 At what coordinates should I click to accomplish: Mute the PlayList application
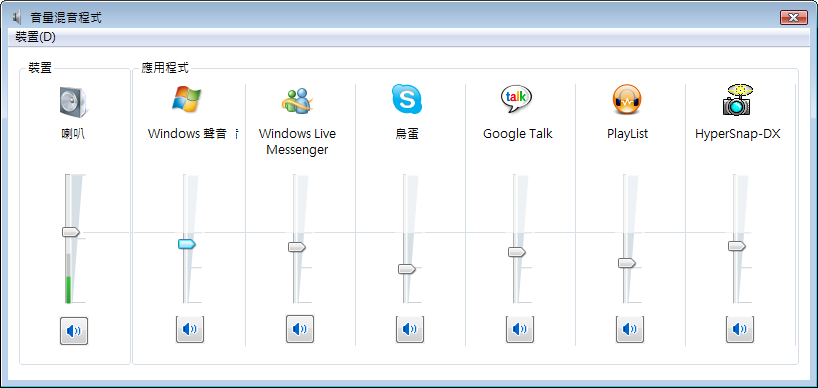(630, 329)
